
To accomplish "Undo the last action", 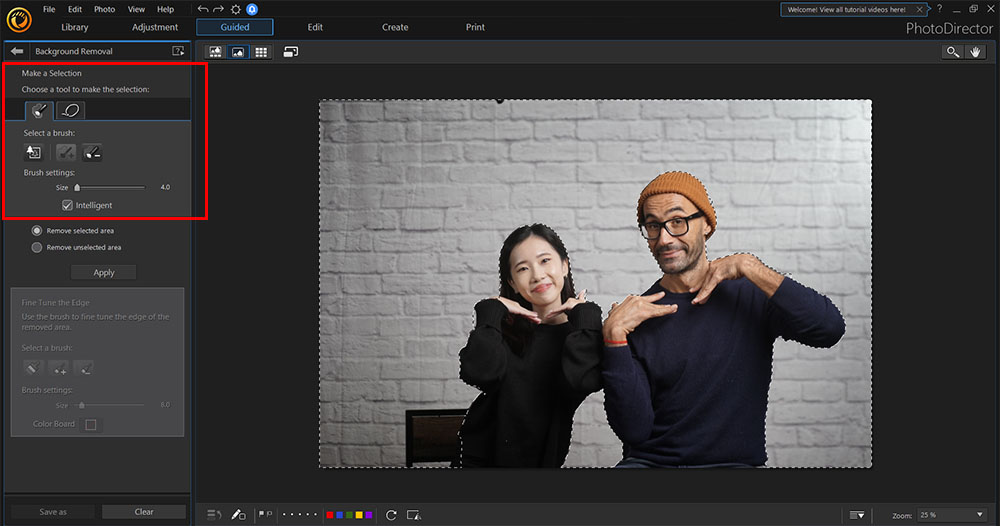I will [x=203, y=9].
